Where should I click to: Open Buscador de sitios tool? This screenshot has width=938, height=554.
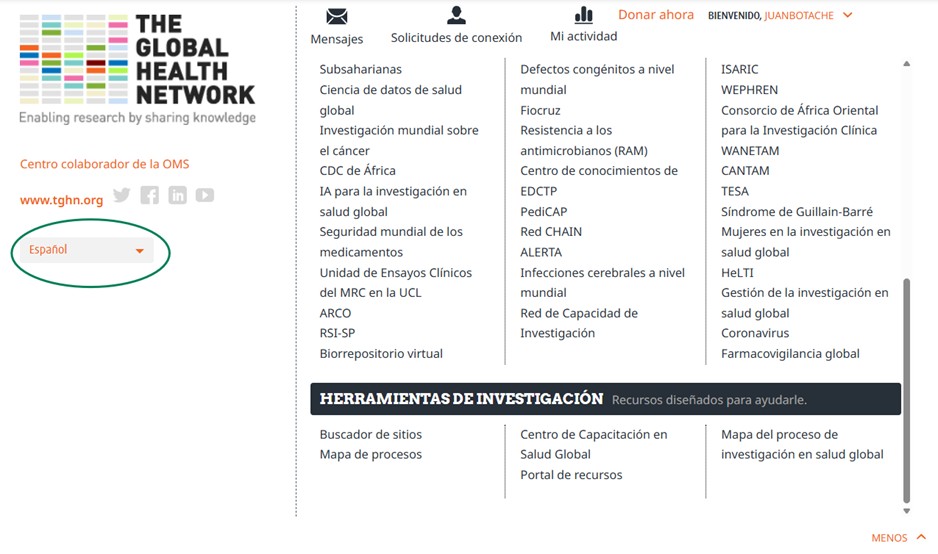tap(370, 434)
